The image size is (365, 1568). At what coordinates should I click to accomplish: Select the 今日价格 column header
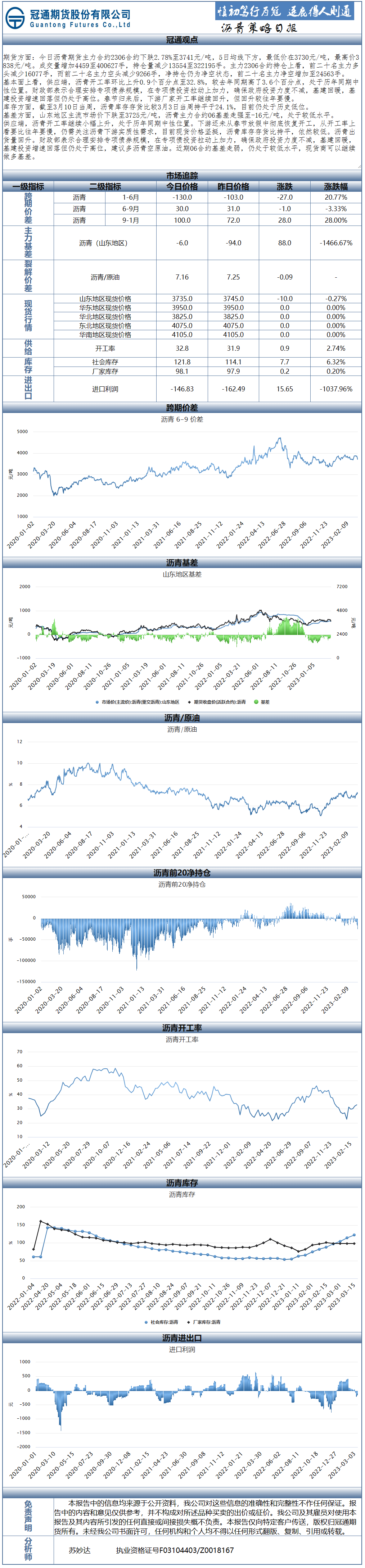click(182, 186)
